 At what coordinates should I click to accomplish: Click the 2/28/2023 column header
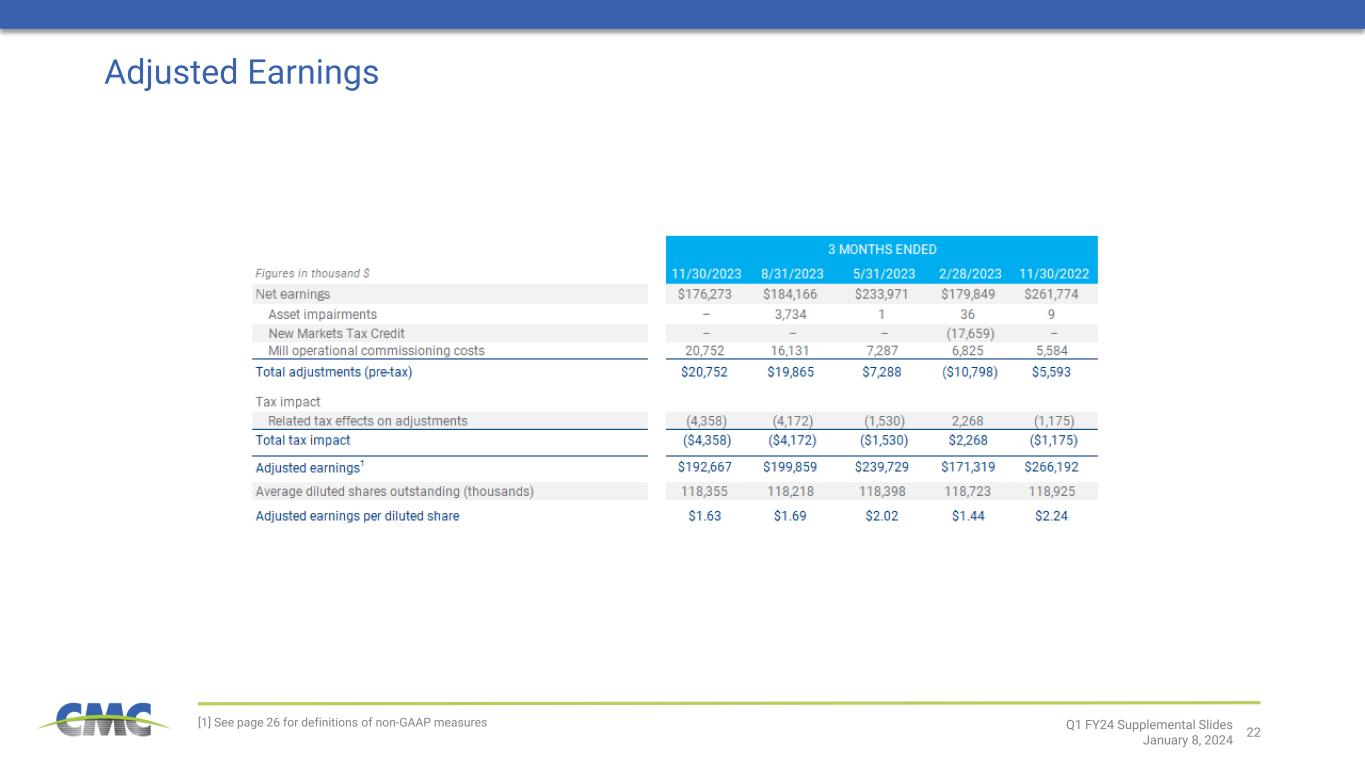tap(969, 274)
